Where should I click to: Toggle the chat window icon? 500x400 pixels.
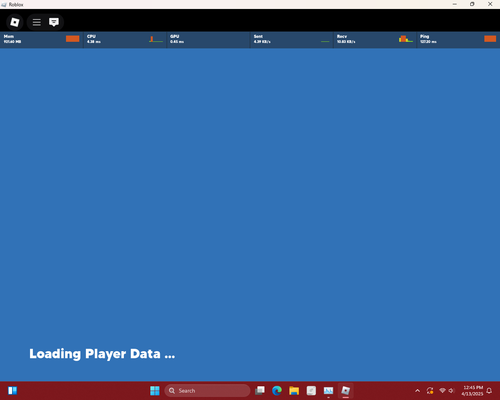(x=54, y=22)
